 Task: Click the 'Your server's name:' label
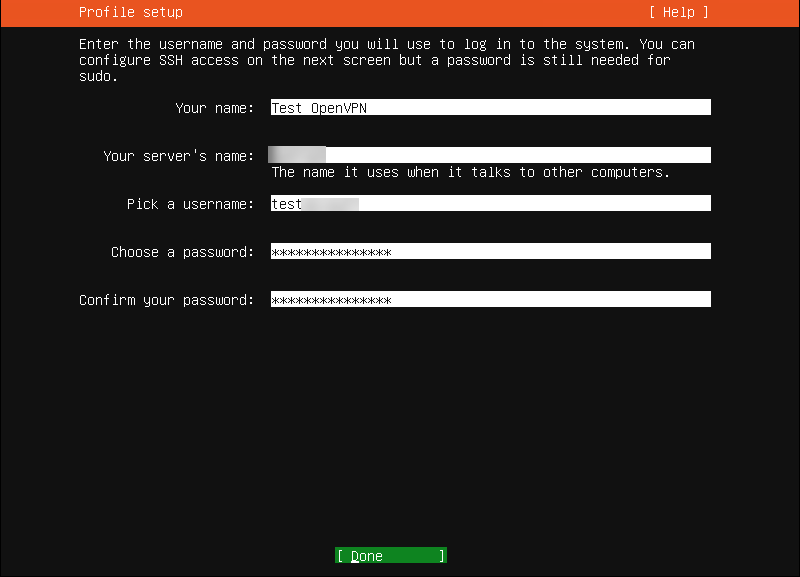pos(179,156)
